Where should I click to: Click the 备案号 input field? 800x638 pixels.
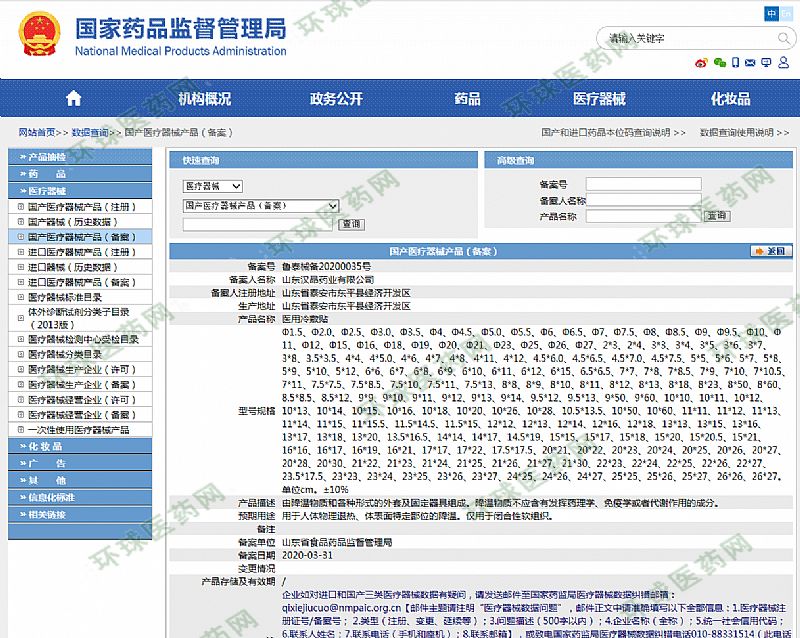643,184
